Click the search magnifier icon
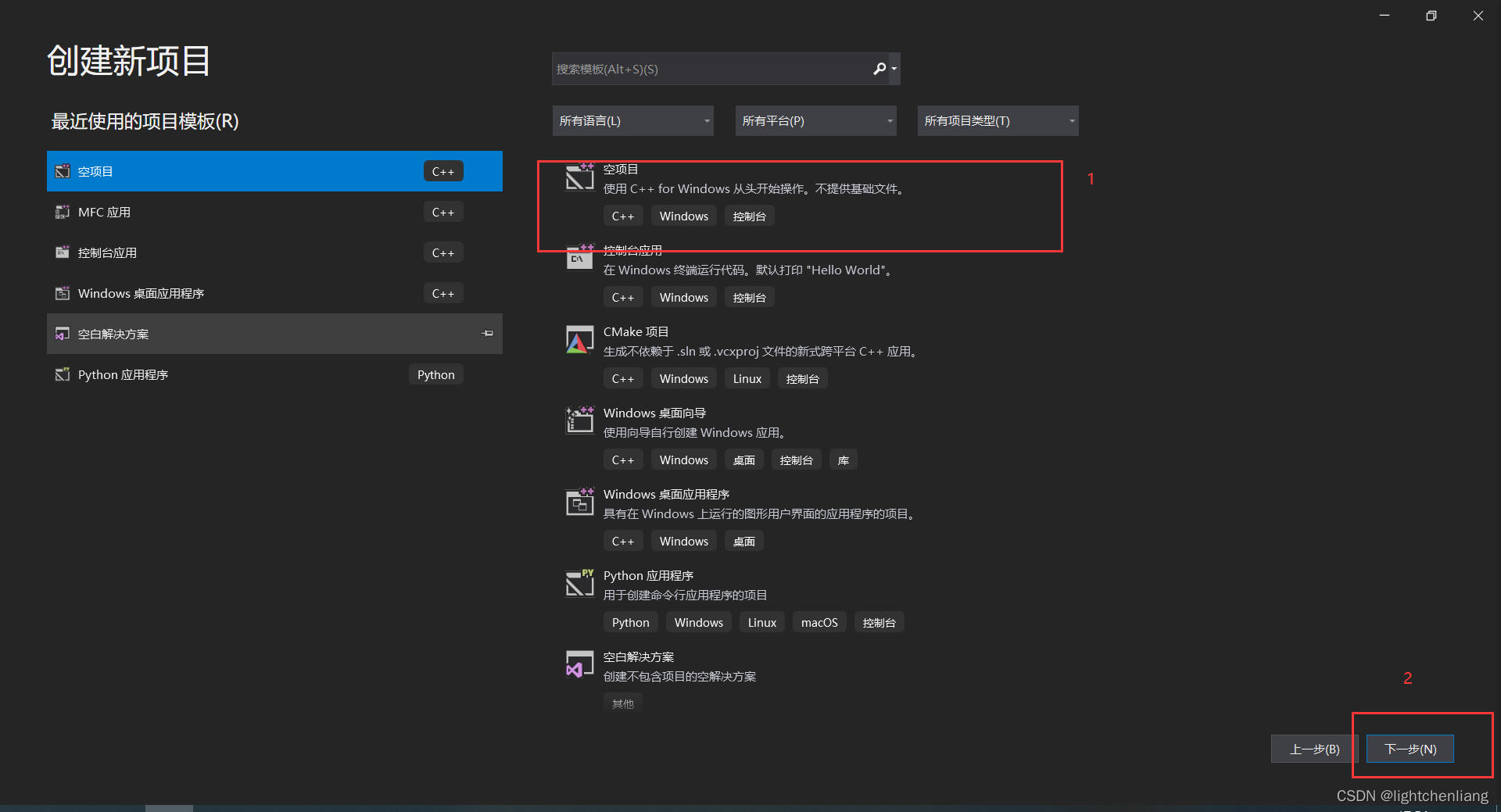The width and height of the screenshot is (1501, 812). [x=879, y=69]
